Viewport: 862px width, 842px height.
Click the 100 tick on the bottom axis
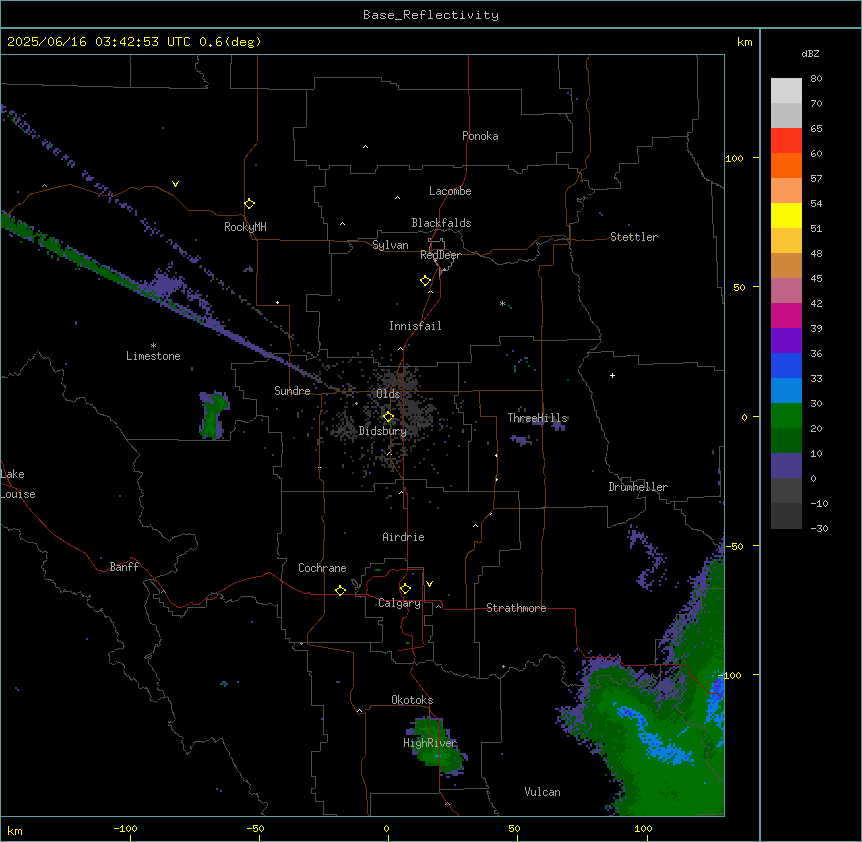(643, 828)
